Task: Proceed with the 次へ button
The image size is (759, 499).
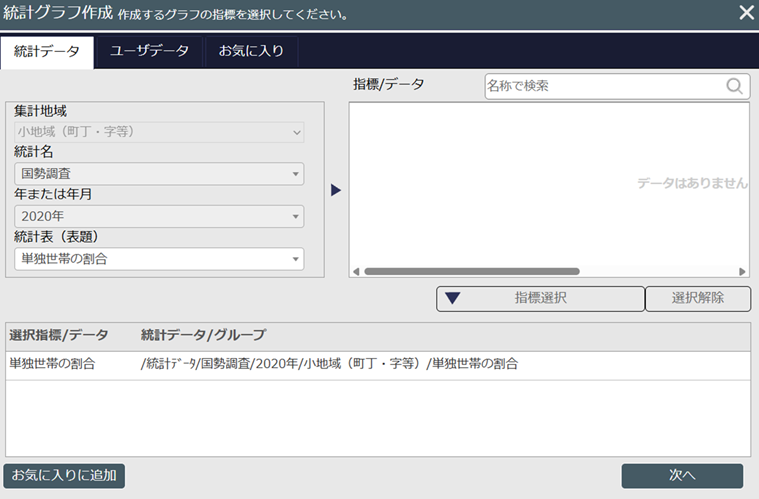Action: point(682,476)
